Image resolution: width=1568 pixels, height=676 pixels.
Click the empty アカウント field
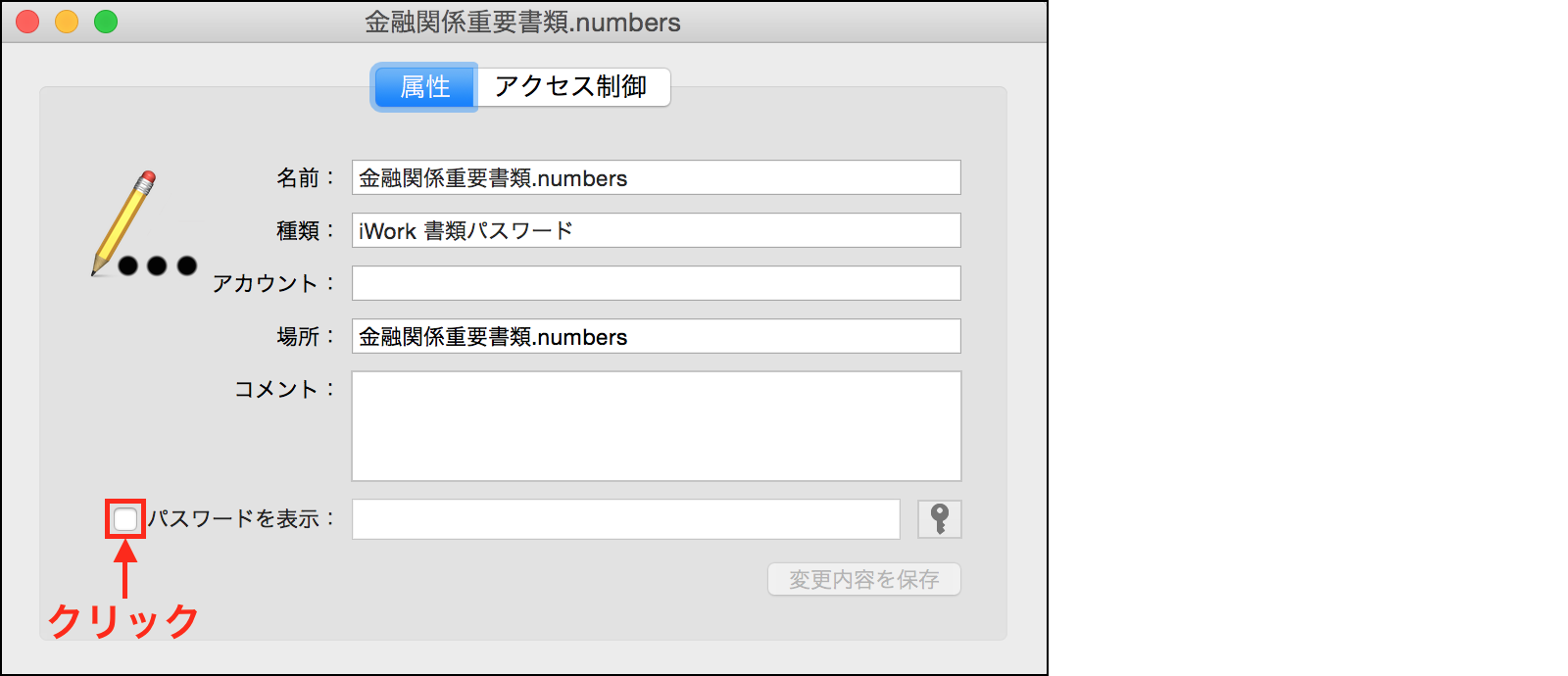point(656,283)
